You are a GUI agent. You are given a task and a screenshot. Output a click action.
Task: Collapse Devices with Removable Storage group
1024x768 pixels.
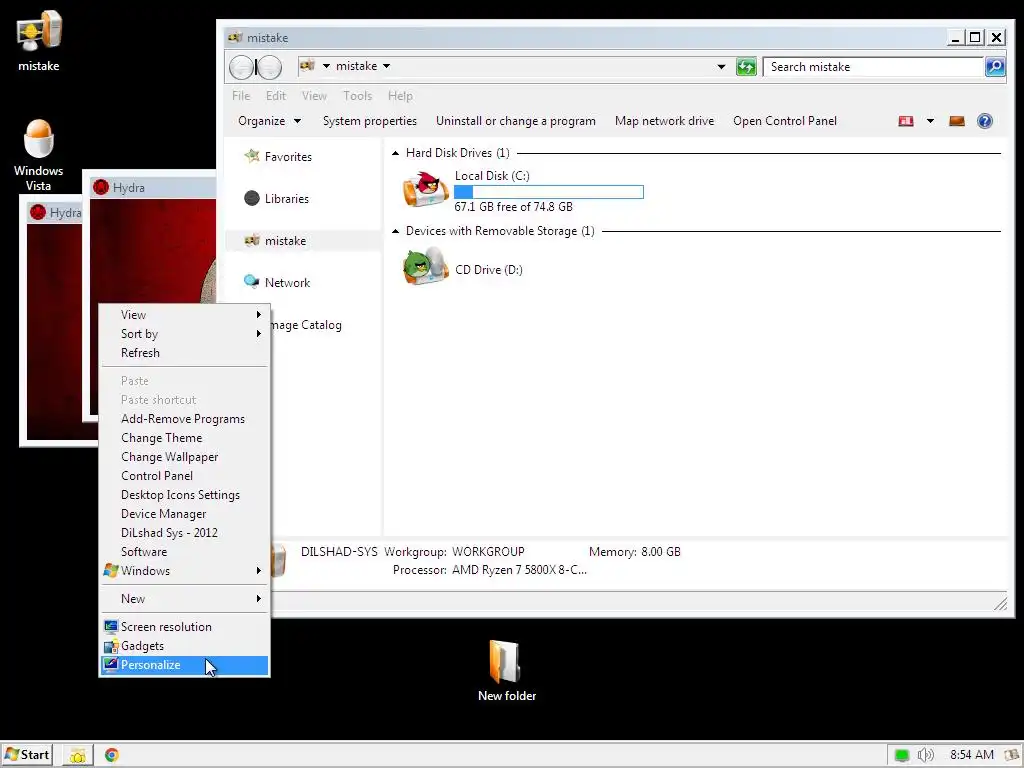(x=395, y=231)
